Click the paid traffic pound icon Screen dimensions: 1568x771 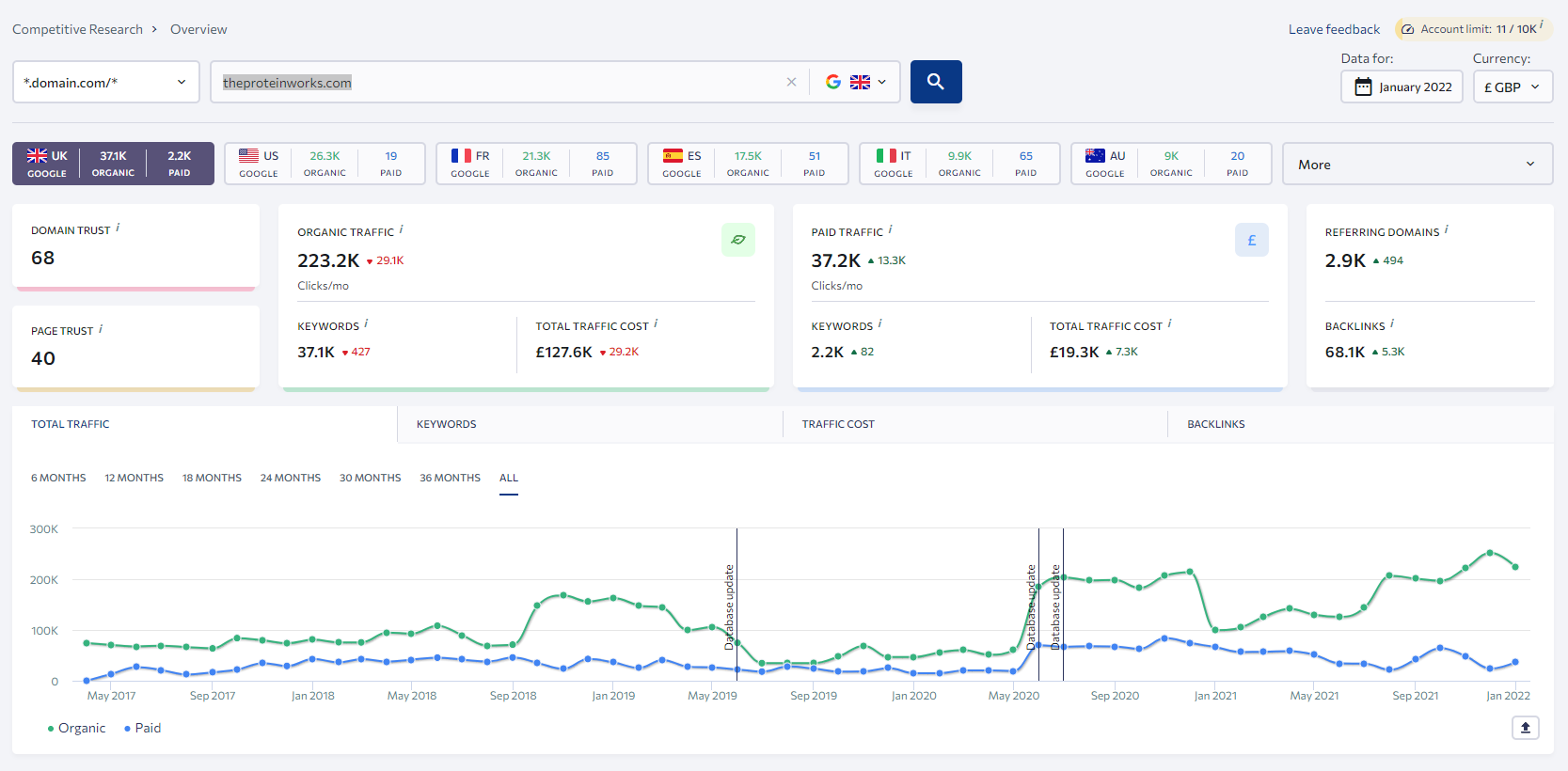tap(1251, 241)
